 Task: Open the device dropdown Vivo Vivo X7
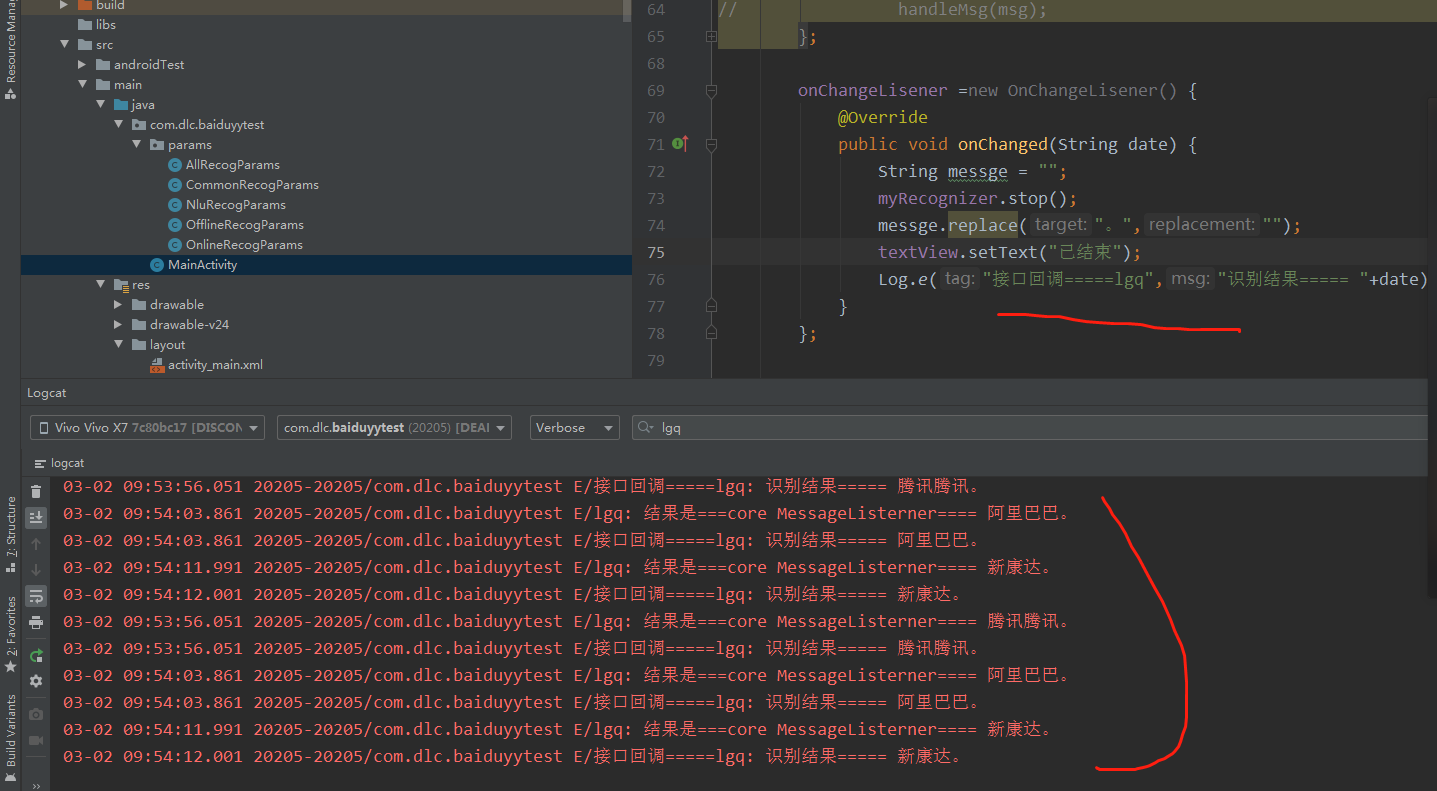pyautogui.click(x=147, y=427)
